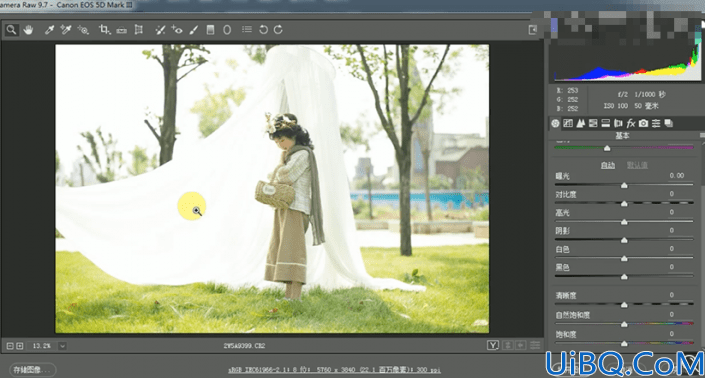Open the Basic panel flyout menu
The height and width of the screenshot is (378, 705).
(x=702, y=135)
